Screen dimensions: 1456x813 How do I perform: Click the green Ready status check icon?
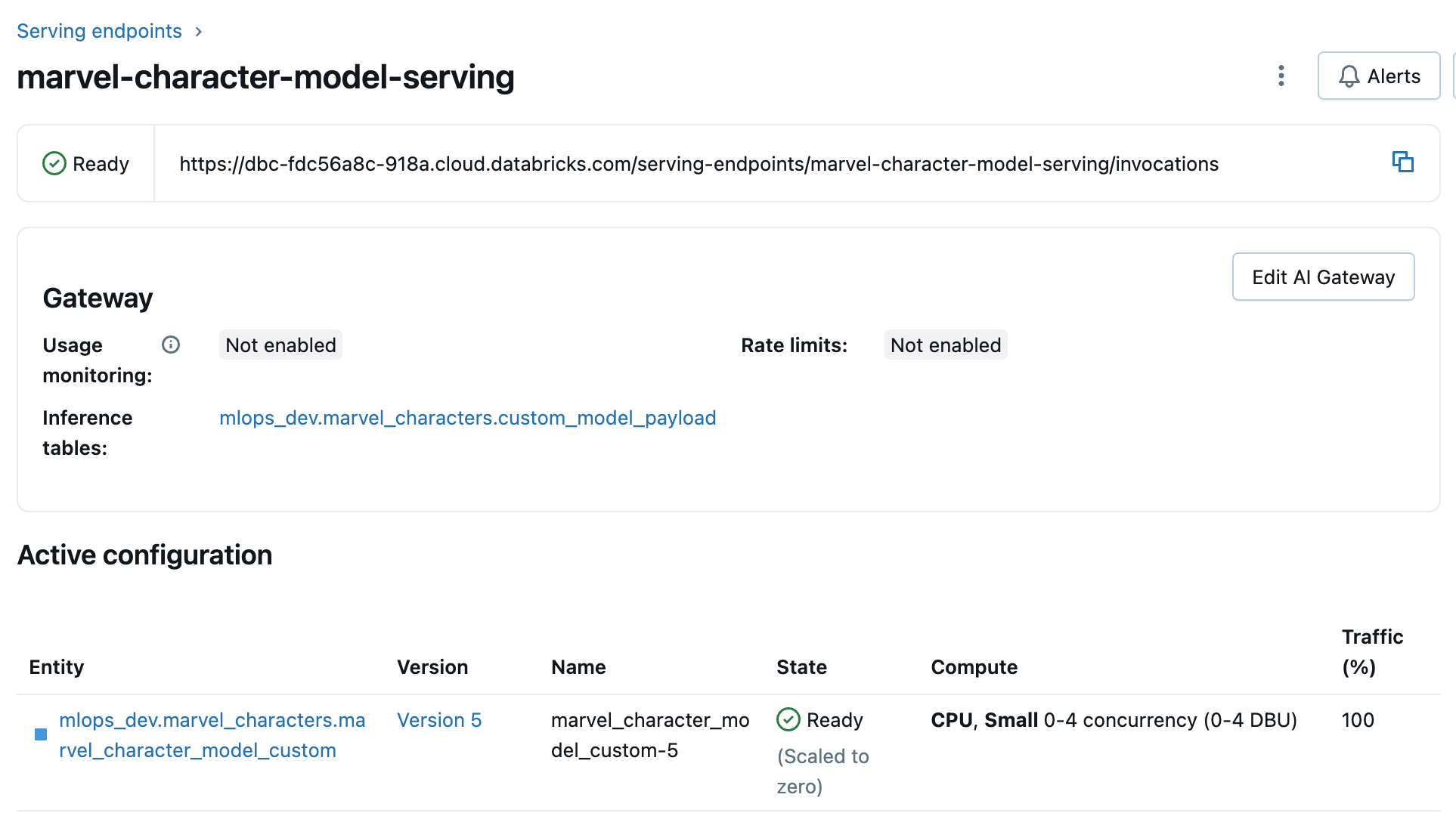click(x=54, y=163)
